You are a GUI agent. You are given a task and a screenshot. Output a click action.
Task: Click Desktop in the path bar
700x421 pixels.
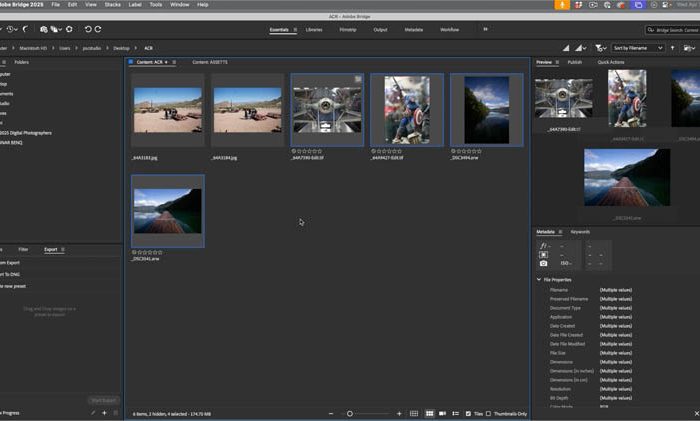click(121, 48)
